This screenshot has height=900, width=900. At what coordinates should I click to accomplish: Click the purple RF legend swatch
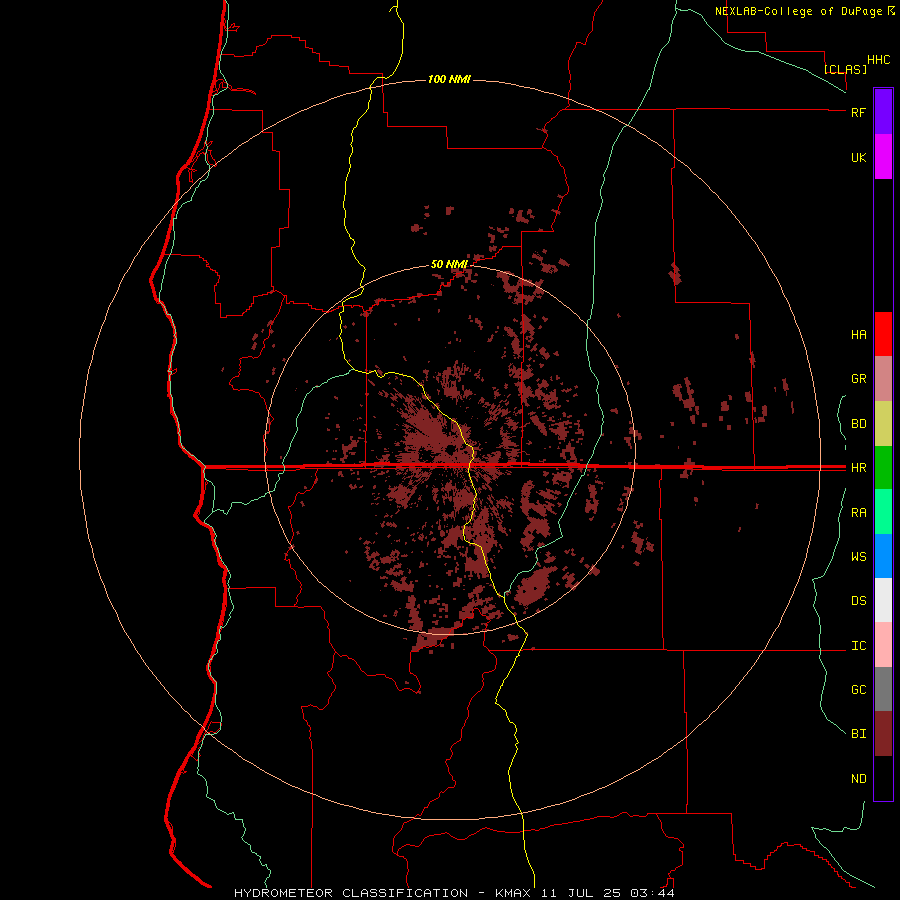click(x=883, y=112)
